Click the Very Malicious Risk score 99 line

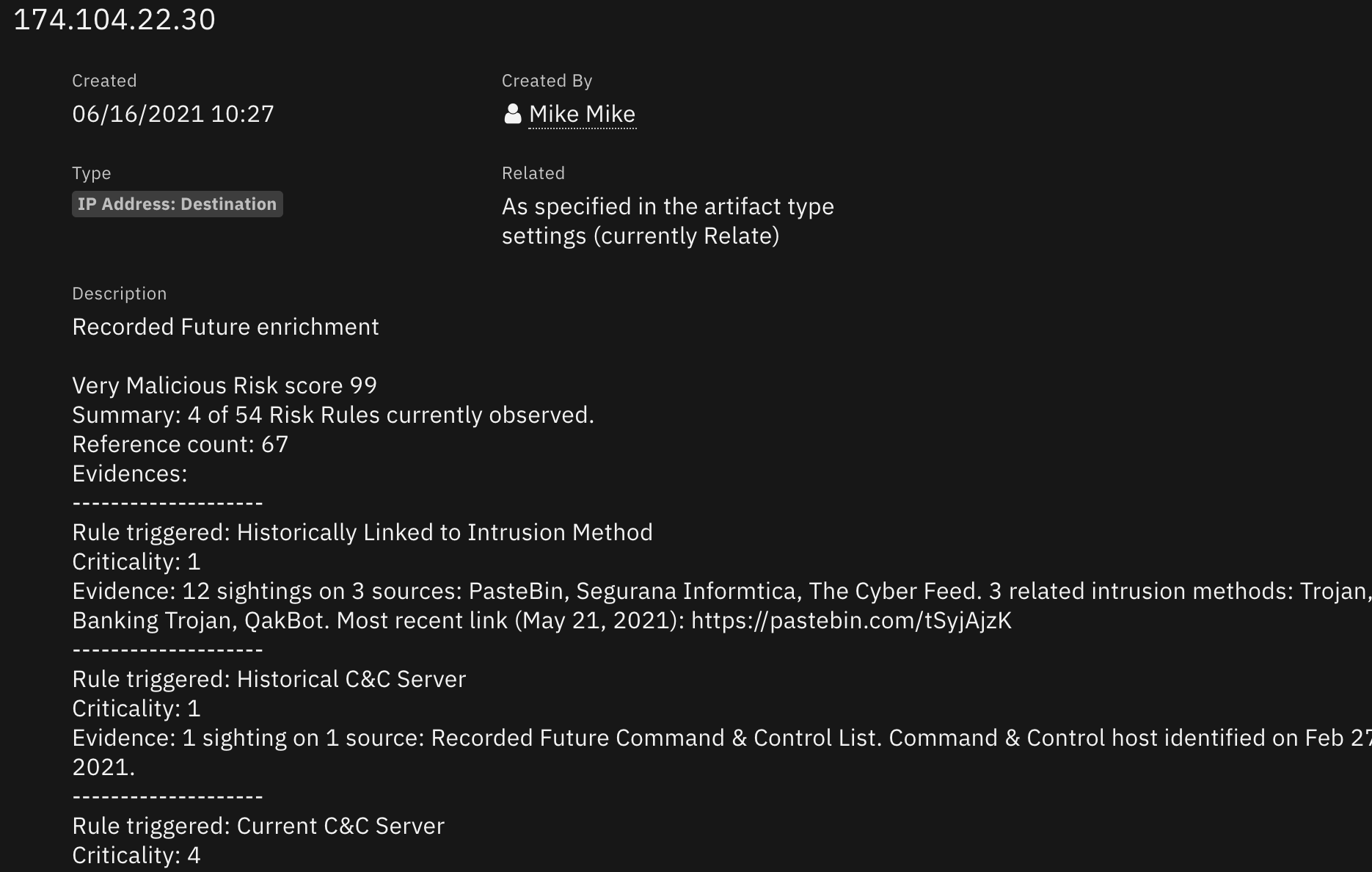(225, 385)
